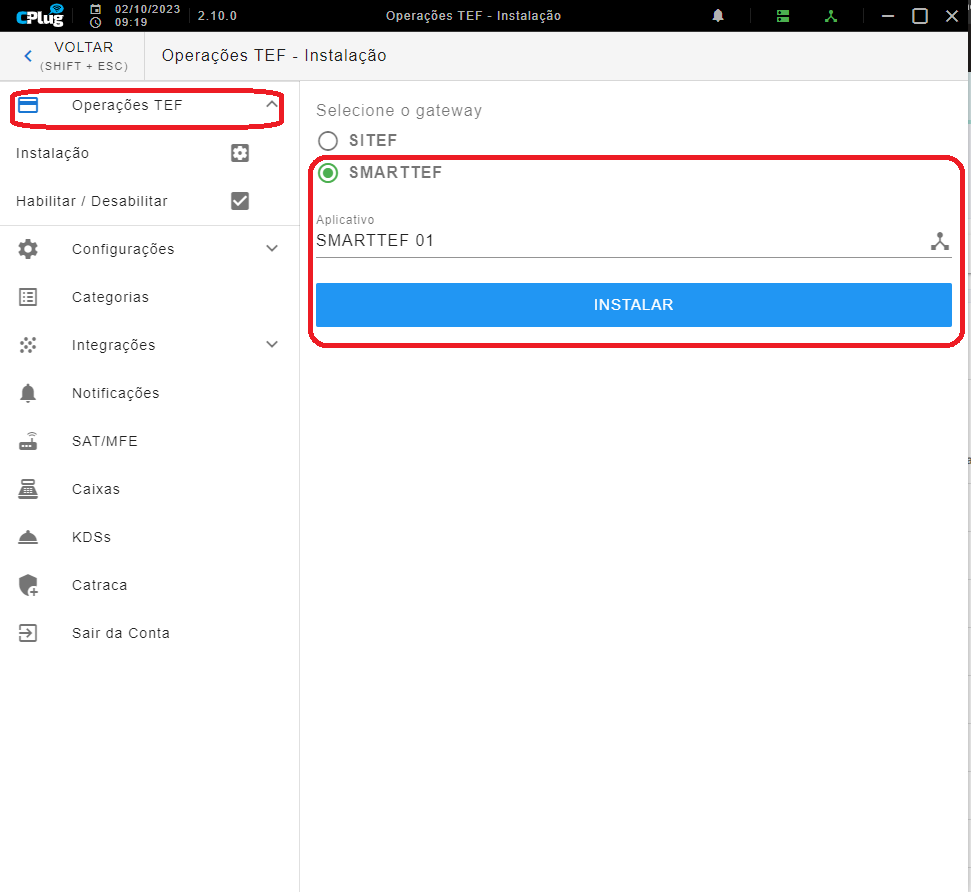The height and width of the screenshot is (892, 971).
Task: Click the Selecione o gateway label
Action: (399, 110)
